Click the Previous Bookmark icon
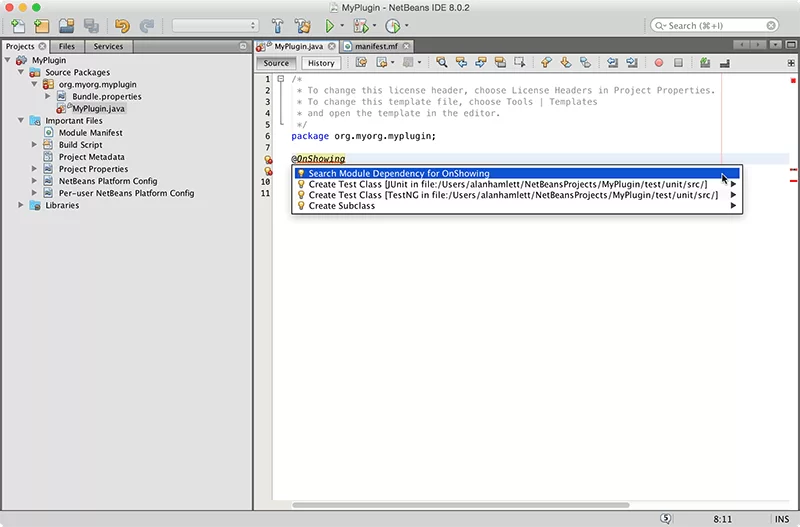800x527 pixels. point(546,63)
